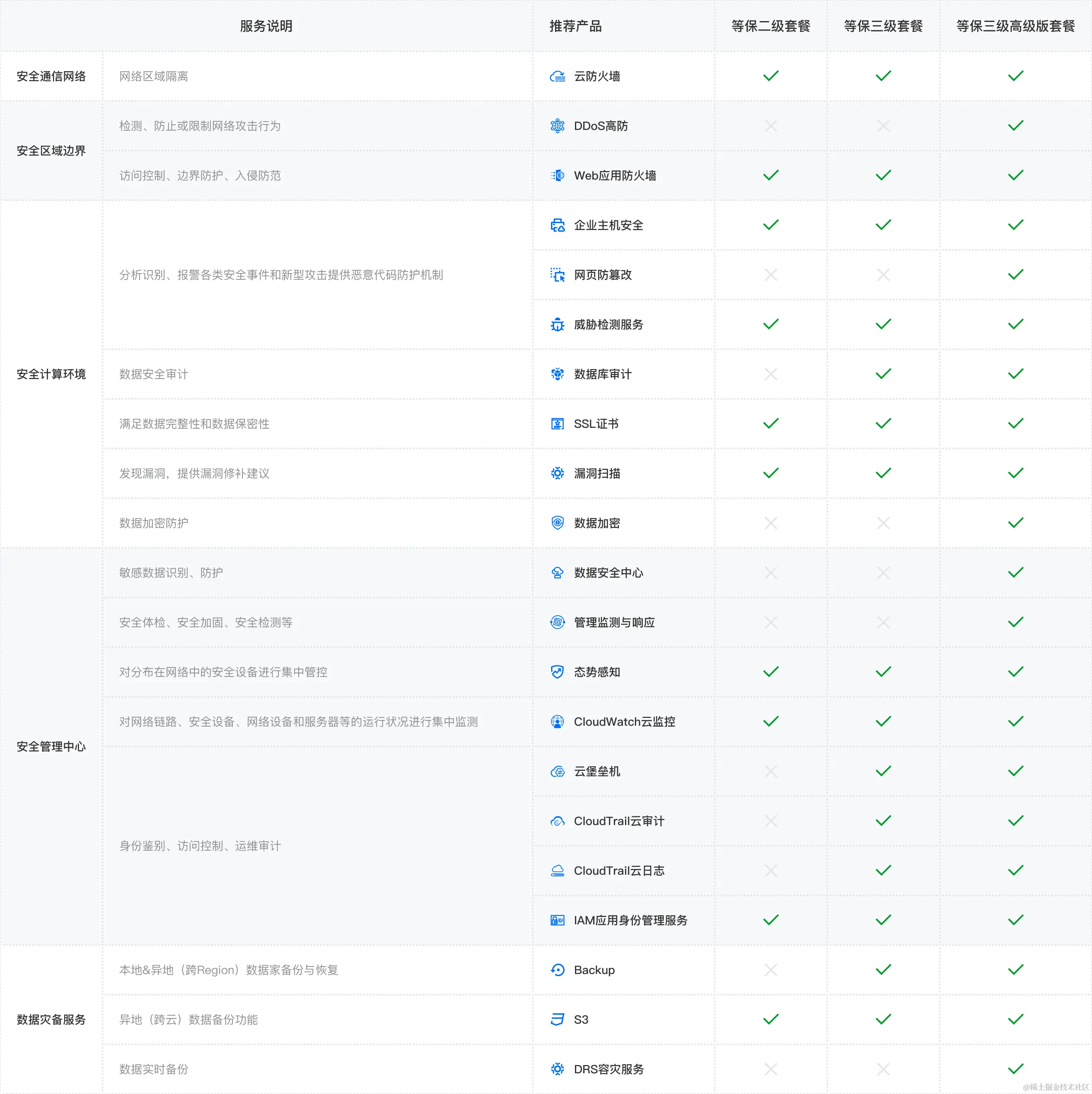
Task: Click checkmark for 云防火墙 in 等保二级套餐
Action: point(771,76)
